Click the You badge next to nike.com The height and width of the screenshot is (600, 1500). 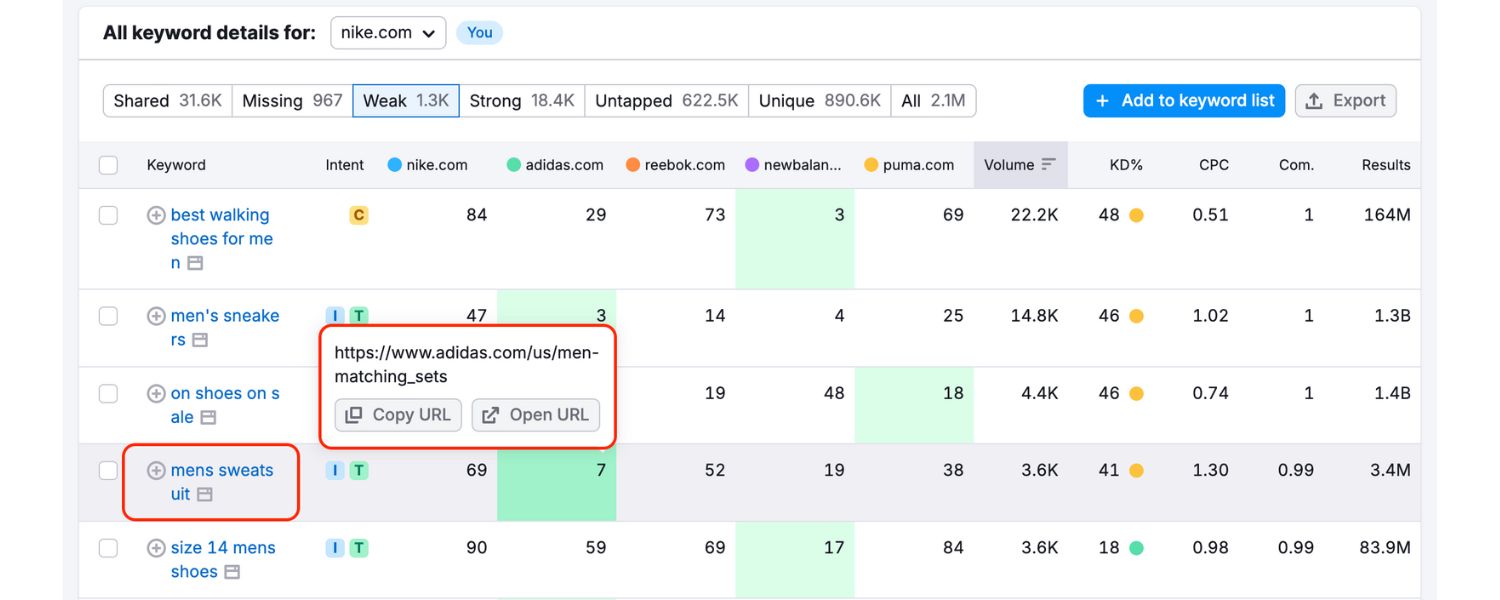pos(479,32)
